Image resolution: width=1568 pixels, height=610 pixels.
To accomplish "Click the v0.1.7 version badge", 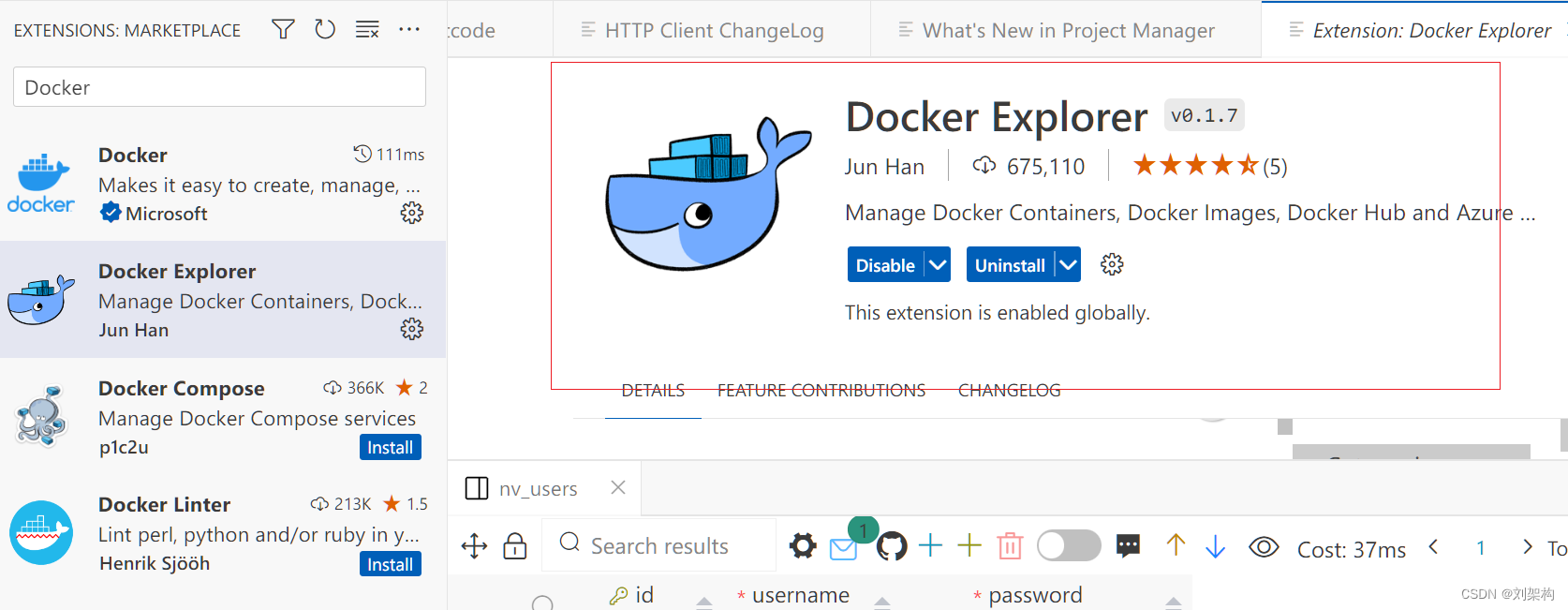I will (x=1205, y=115).
